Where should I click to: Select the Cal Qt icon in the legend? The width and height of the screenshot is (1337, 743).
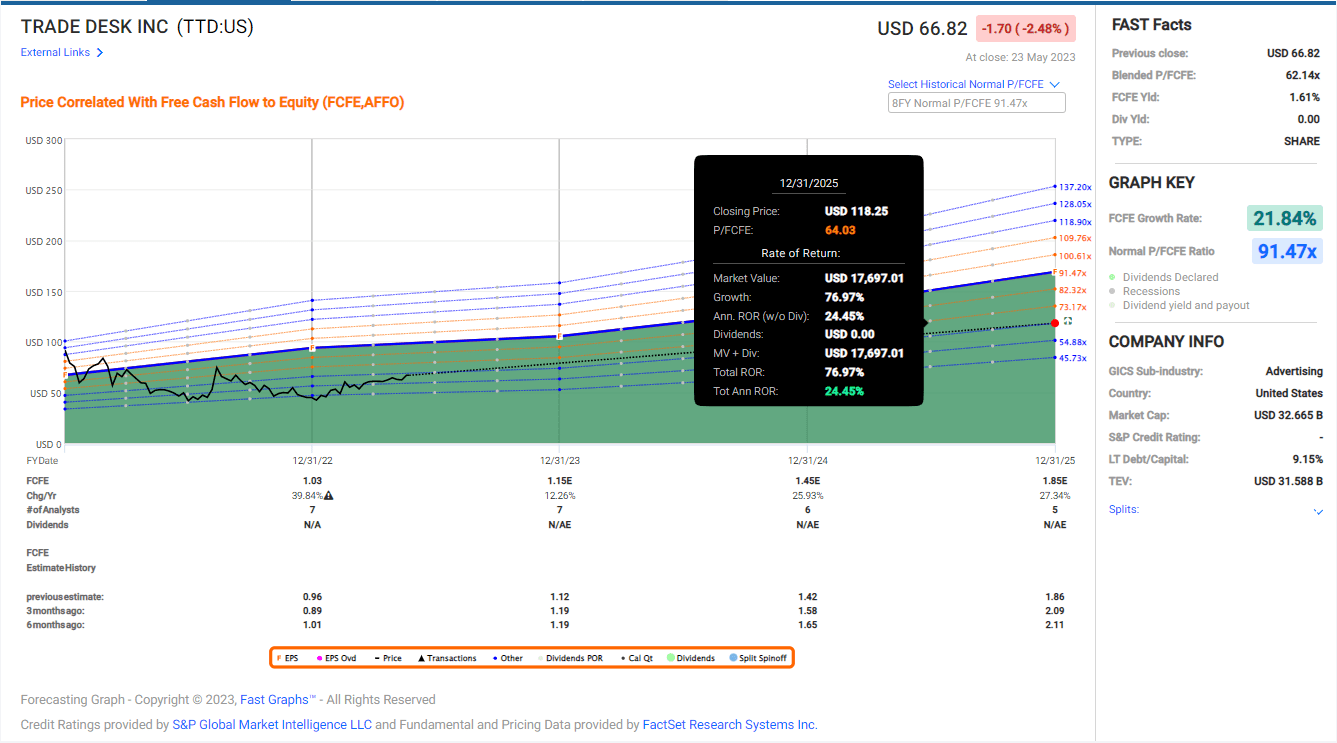(621, 657)
